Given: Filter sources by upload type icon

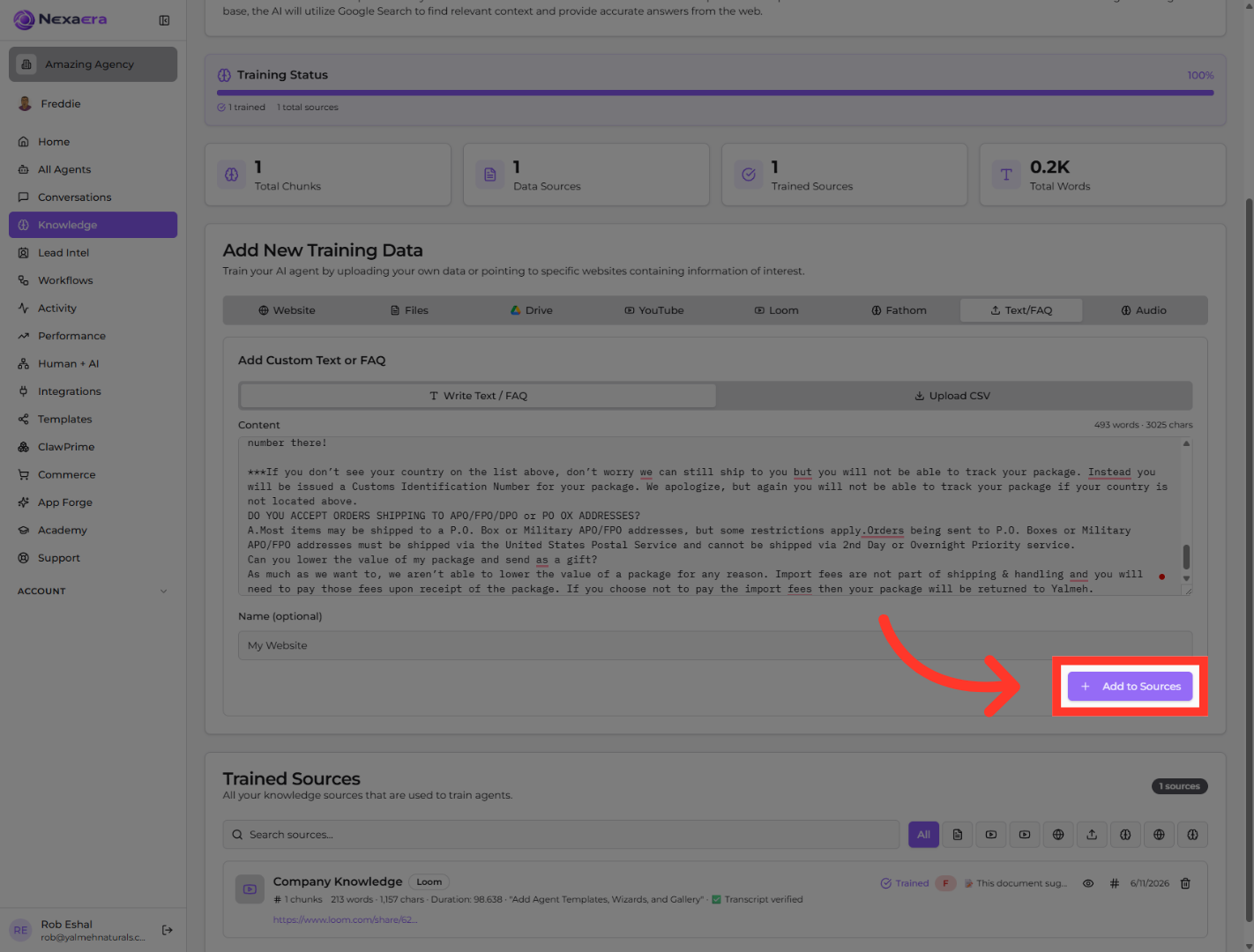Looking at the screenshot, I should [1092, 835].
